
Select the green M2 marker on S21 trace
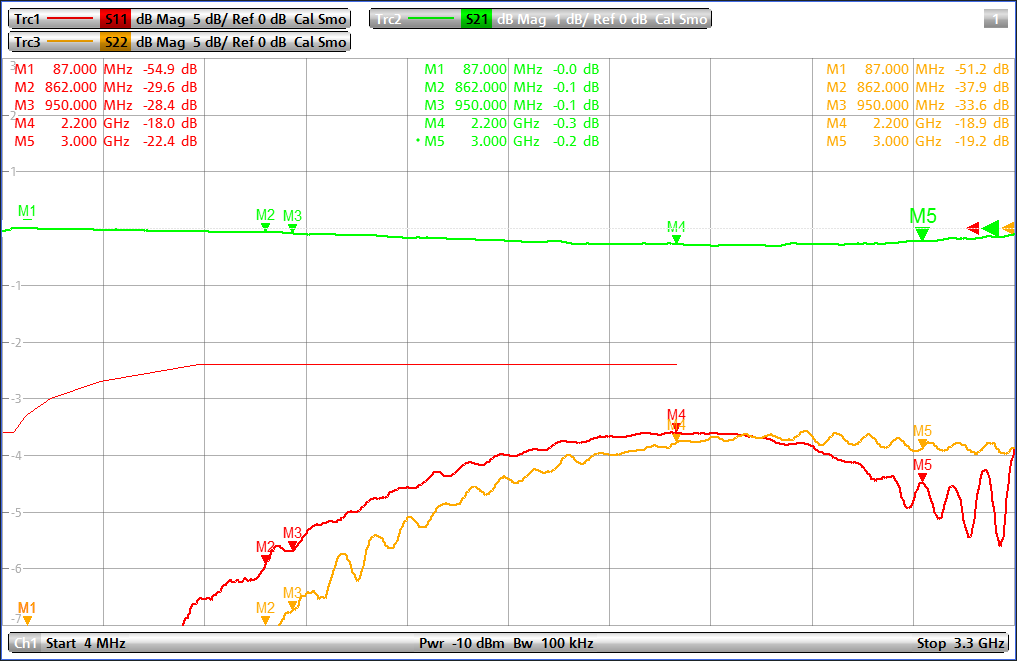[265, 227]
